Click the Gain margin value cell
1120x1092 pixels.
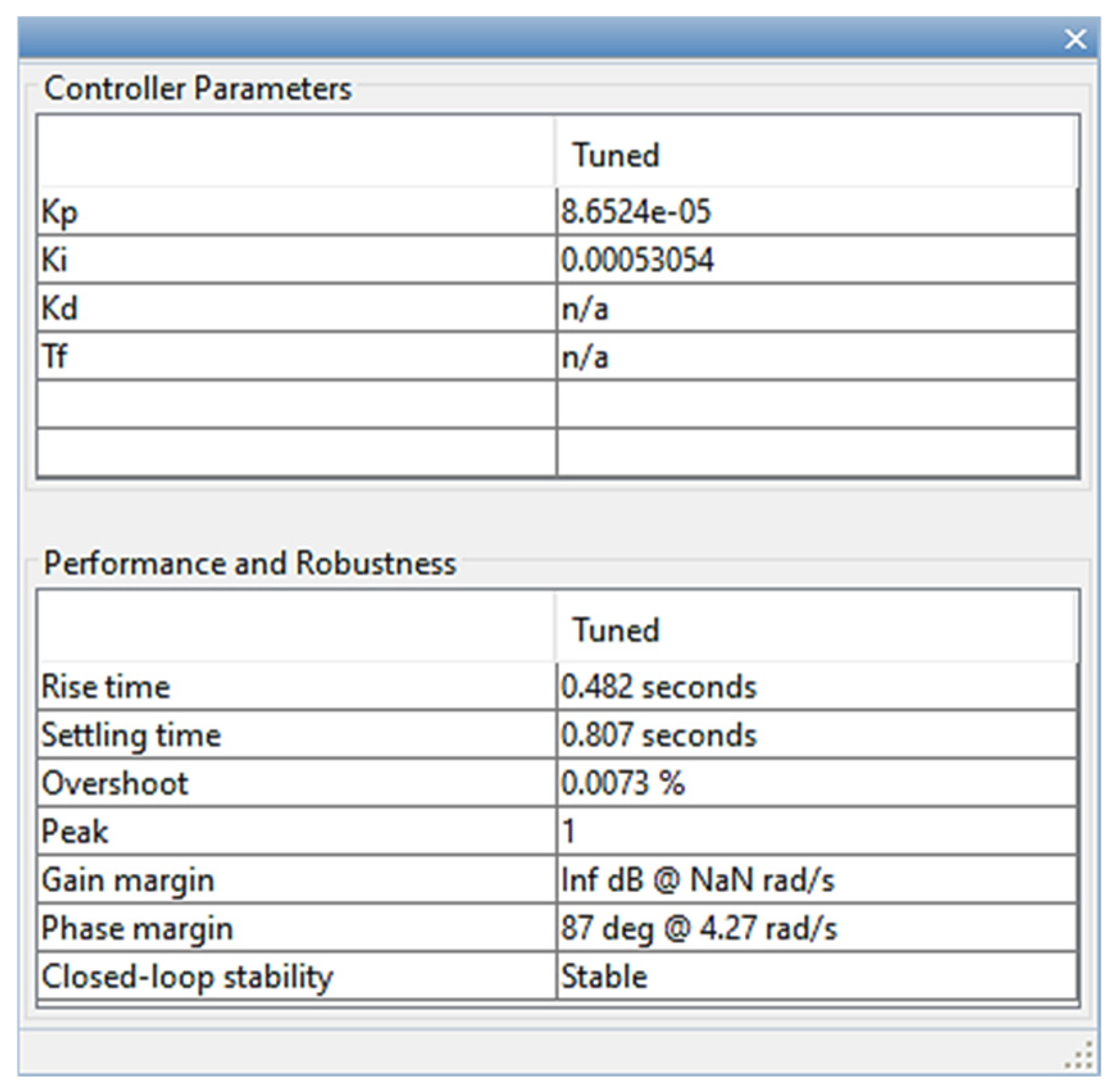pos(698,880)
